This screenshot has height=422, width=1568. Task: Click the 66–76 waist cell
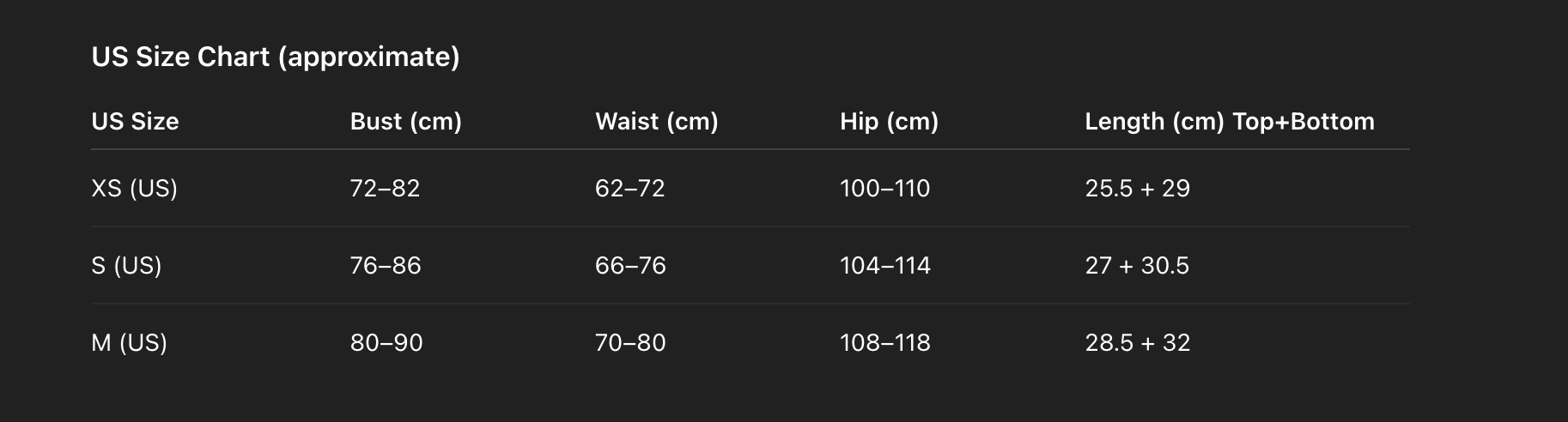coord(630,266)
